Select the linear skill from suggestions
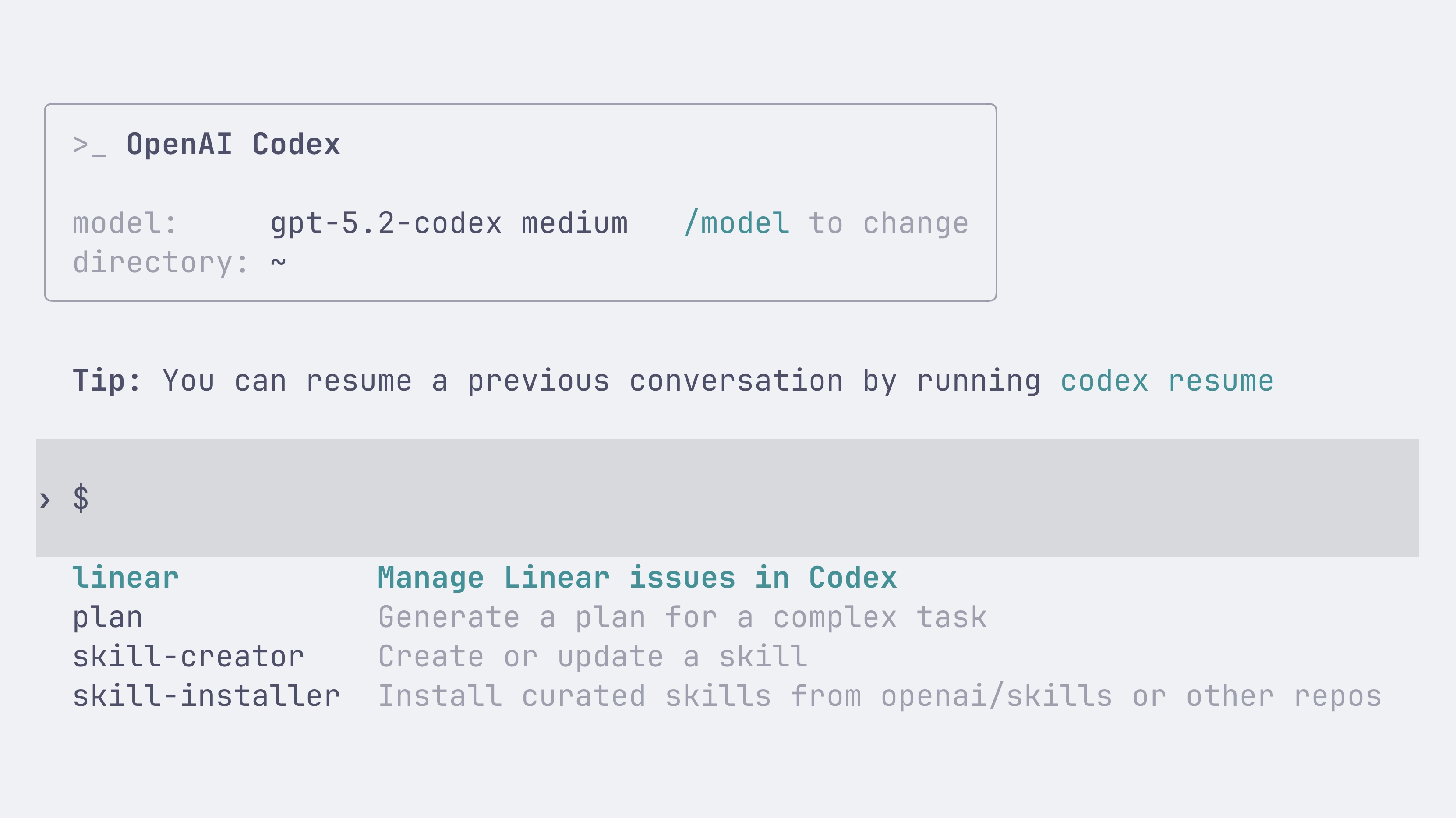1456x818 pixels. pos(125,578)
